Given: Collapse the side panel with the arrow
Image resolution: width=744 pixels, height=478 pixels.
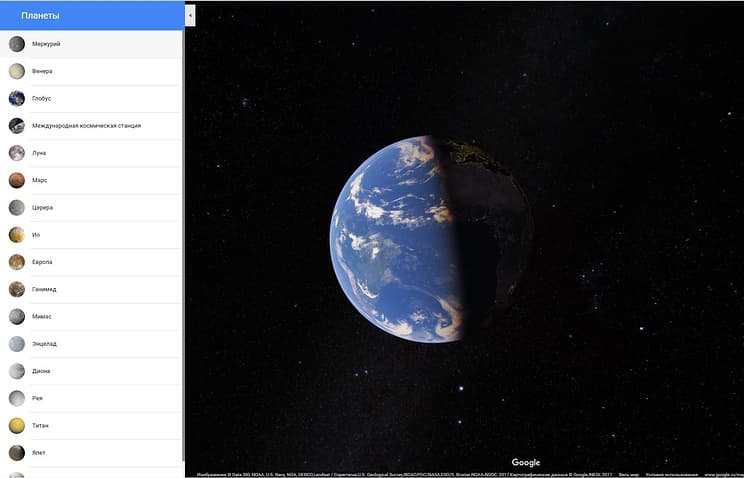Looking at the screenshot, I should tap(190, 16).
